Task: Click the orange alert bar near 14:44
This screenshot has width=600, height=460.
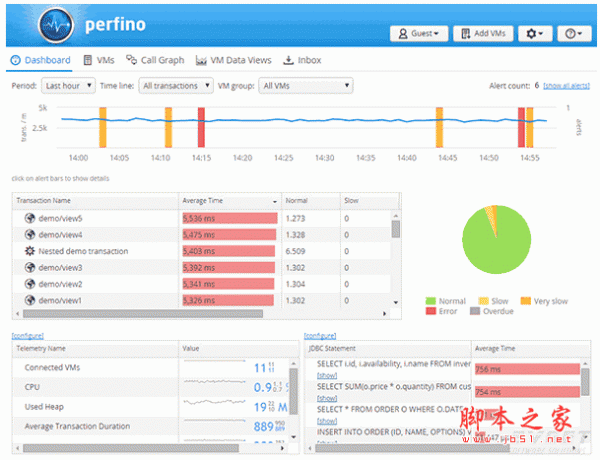Action: (439, 127)
